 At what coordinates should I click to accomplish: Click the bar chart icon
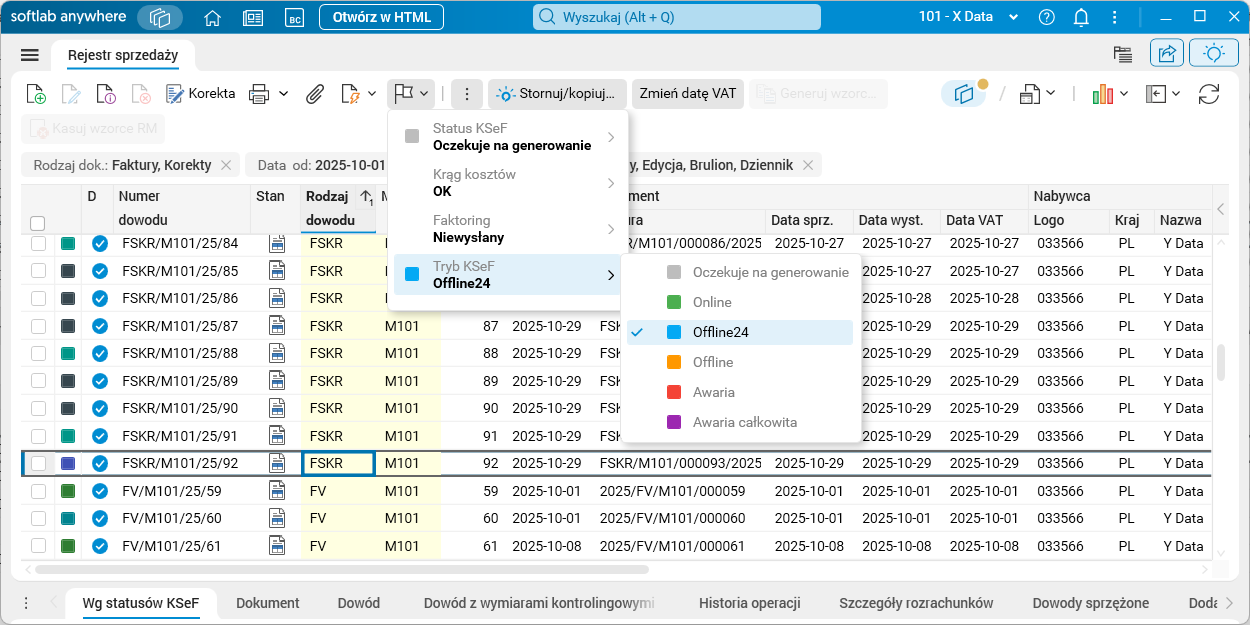(1103, 94)
